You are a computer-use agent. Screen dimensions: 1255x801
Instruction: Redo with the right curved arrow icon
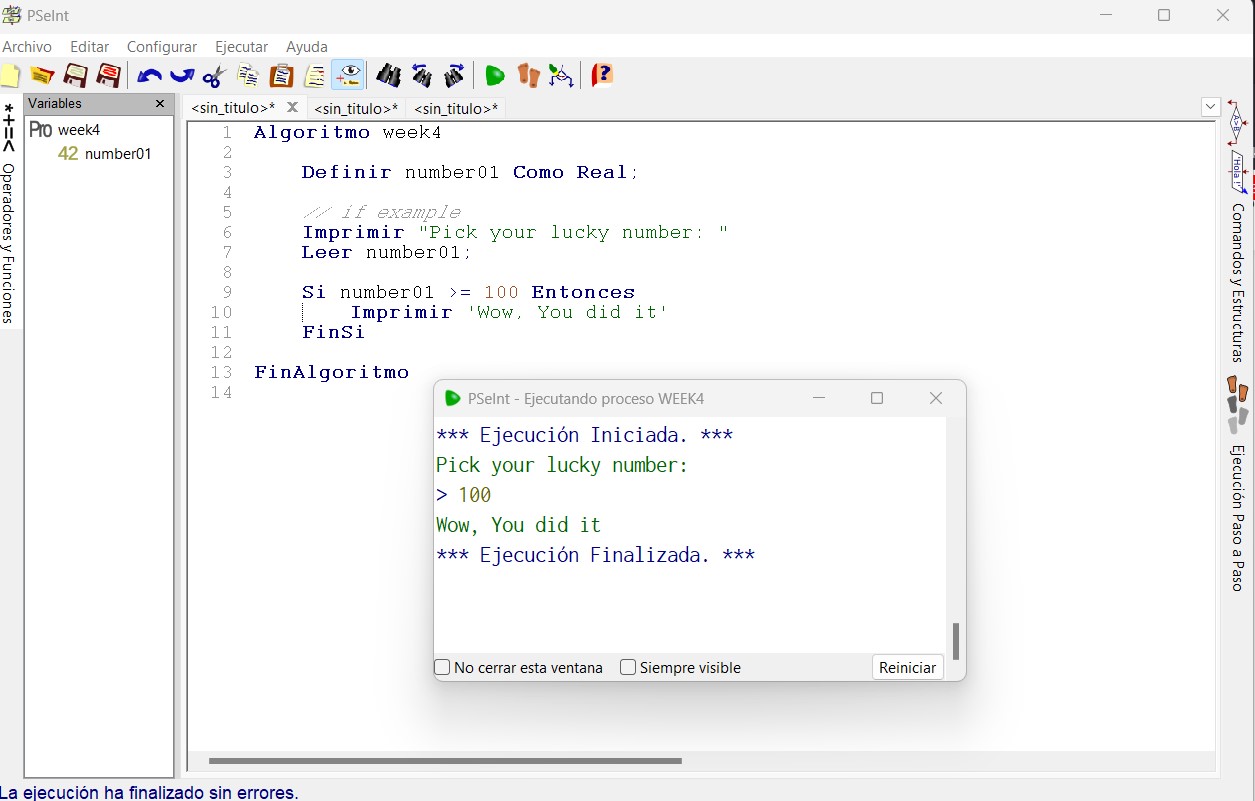point(182,76)
